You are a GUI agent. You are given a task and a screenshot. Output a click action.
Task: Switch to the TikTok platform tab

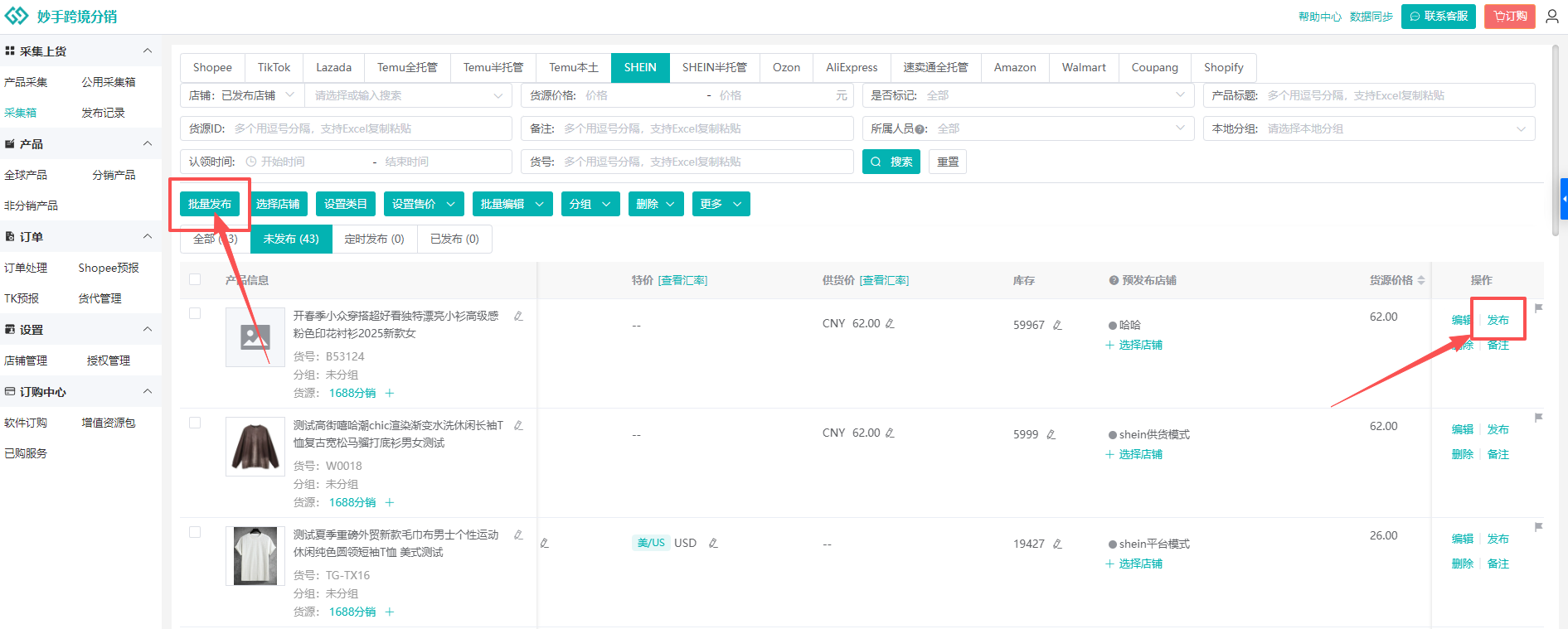[274, 67]
